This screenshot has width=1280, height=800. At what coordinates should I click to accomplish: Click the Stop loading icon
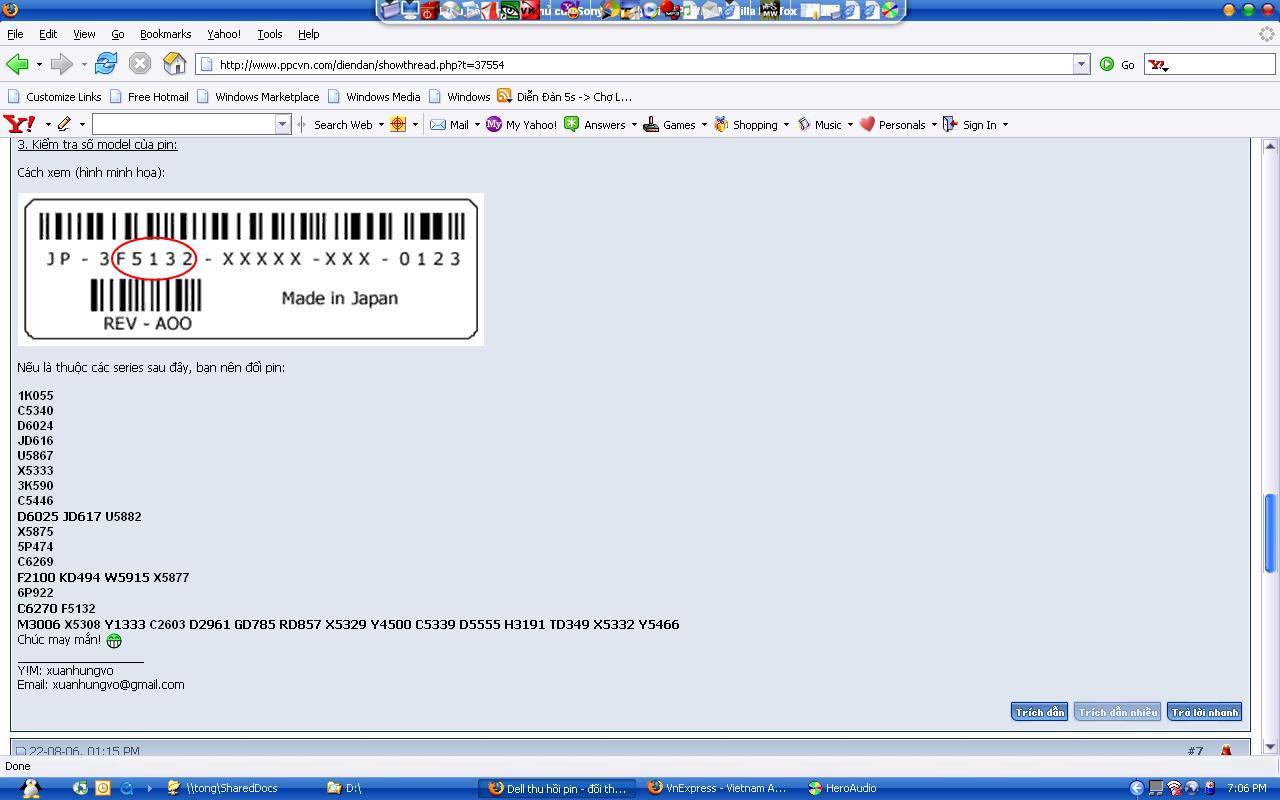(140, 64)
